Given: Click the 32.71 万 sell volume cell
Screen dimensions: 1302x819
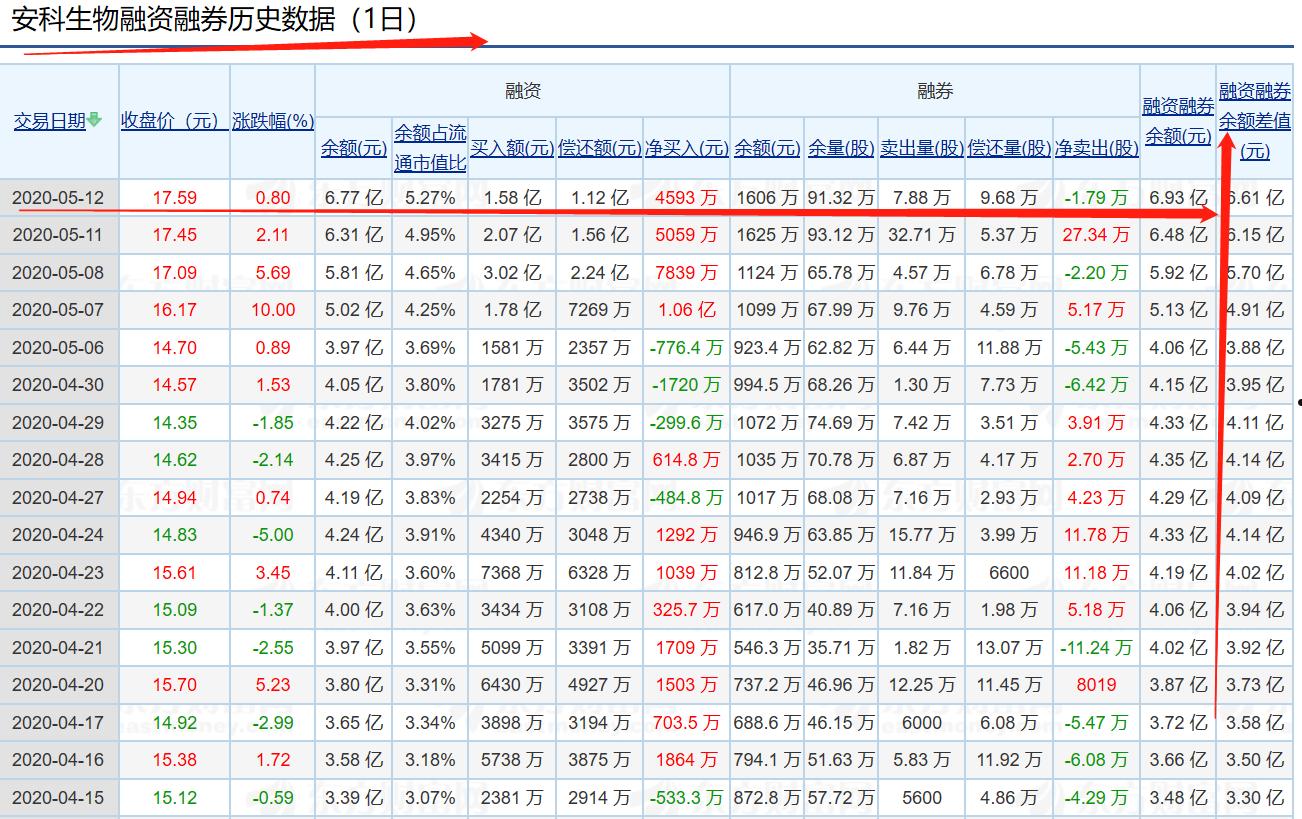Looking at the screenshot, I should 922,235.
